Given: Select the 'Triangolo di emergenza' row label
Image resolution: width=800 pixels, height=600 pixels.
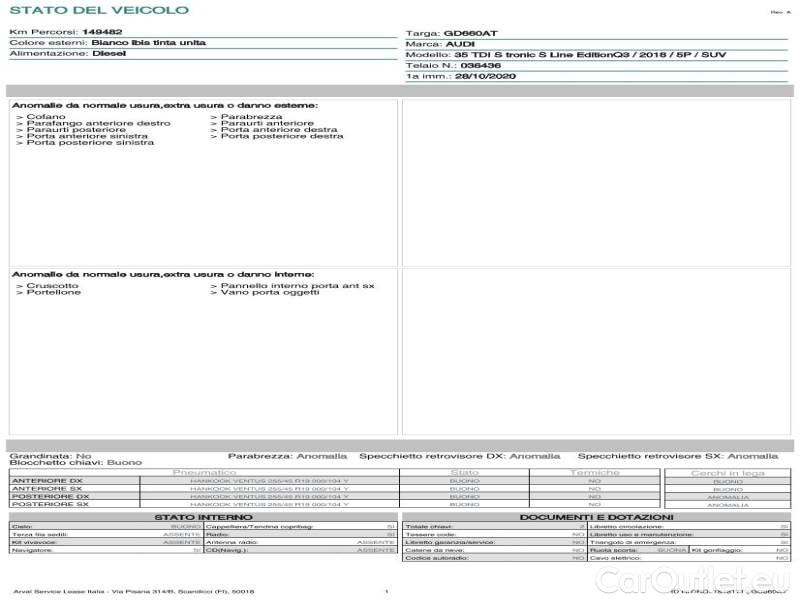Looking at the screenshot, I should (x=633, y=542).
